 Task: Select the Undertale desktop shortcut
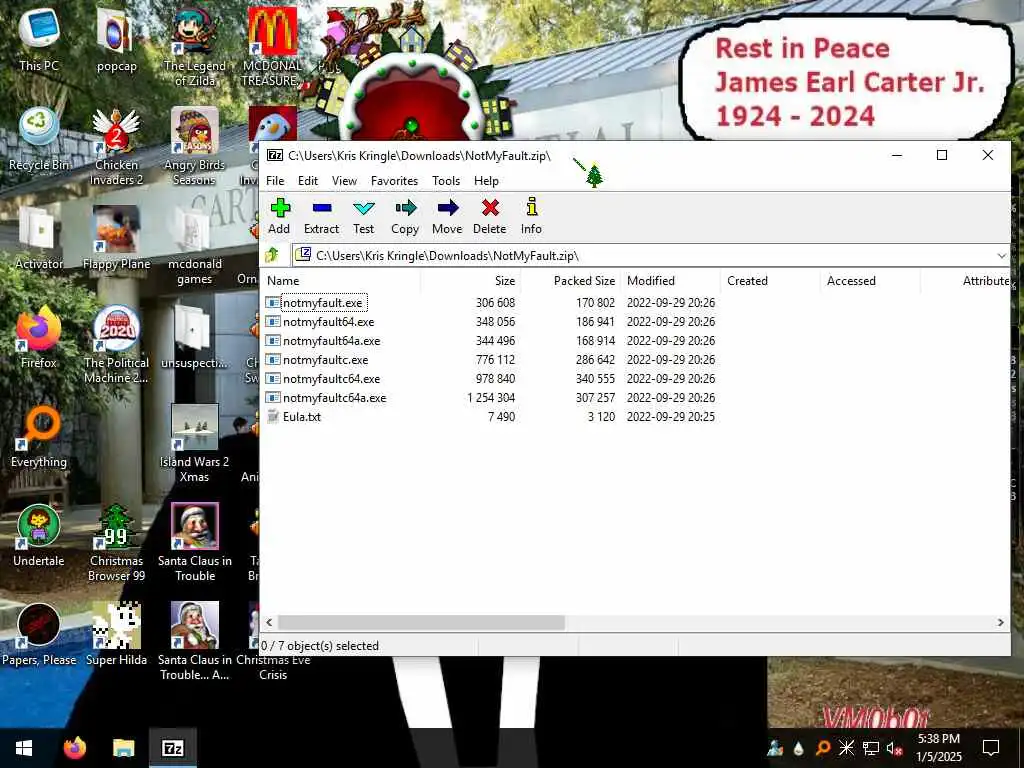(39, 536)
